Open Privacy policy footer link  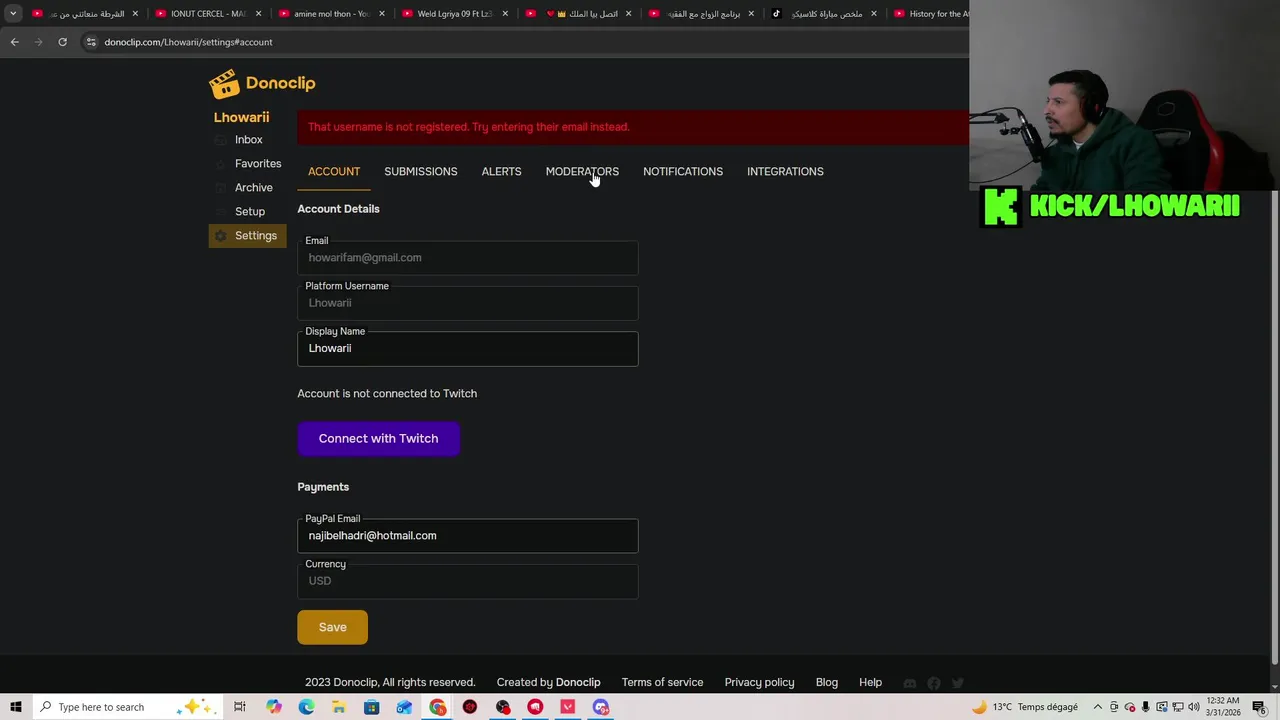[759, 683]
